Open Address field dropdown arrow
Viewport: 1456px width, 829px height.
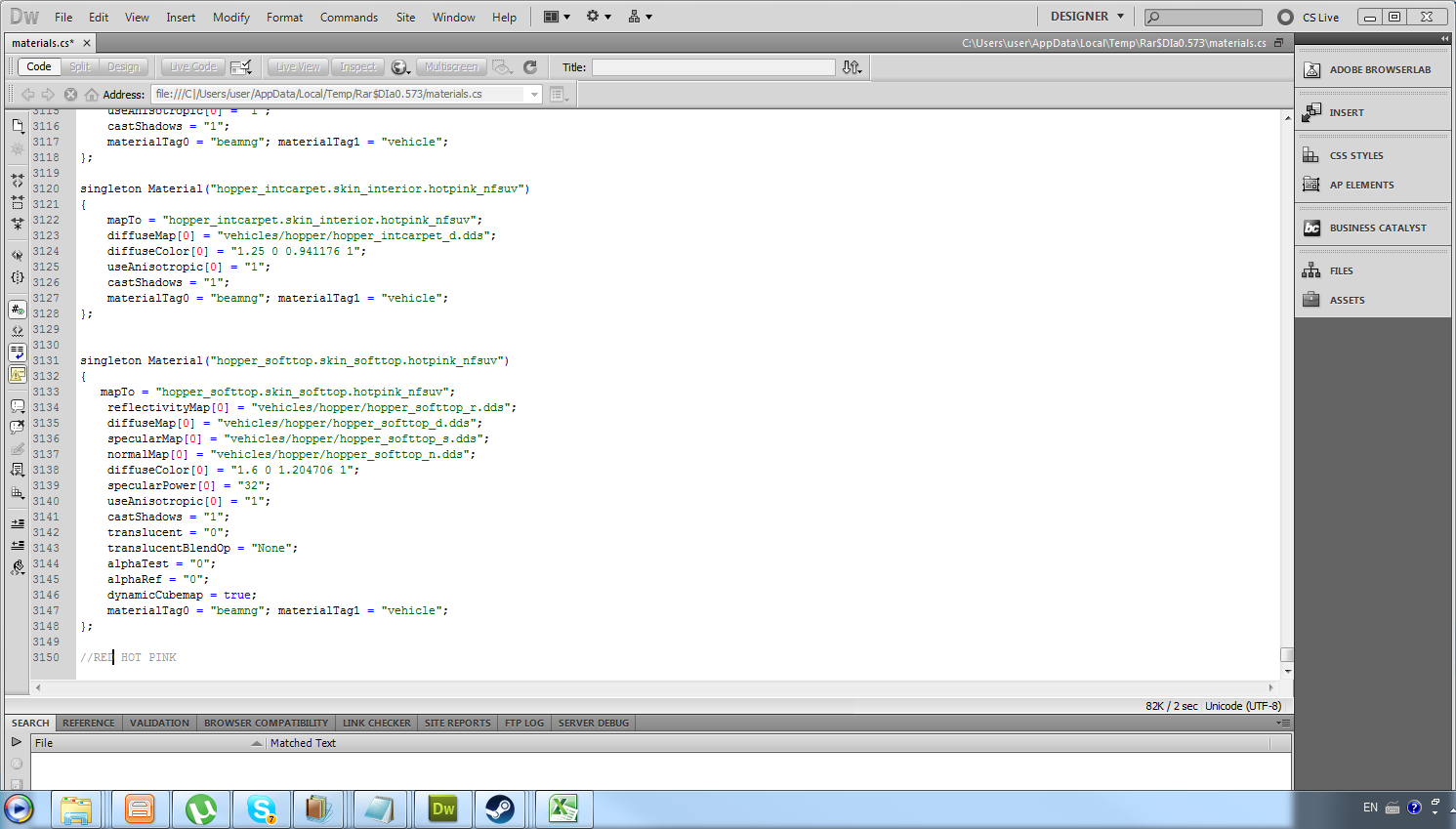(534, 95)
